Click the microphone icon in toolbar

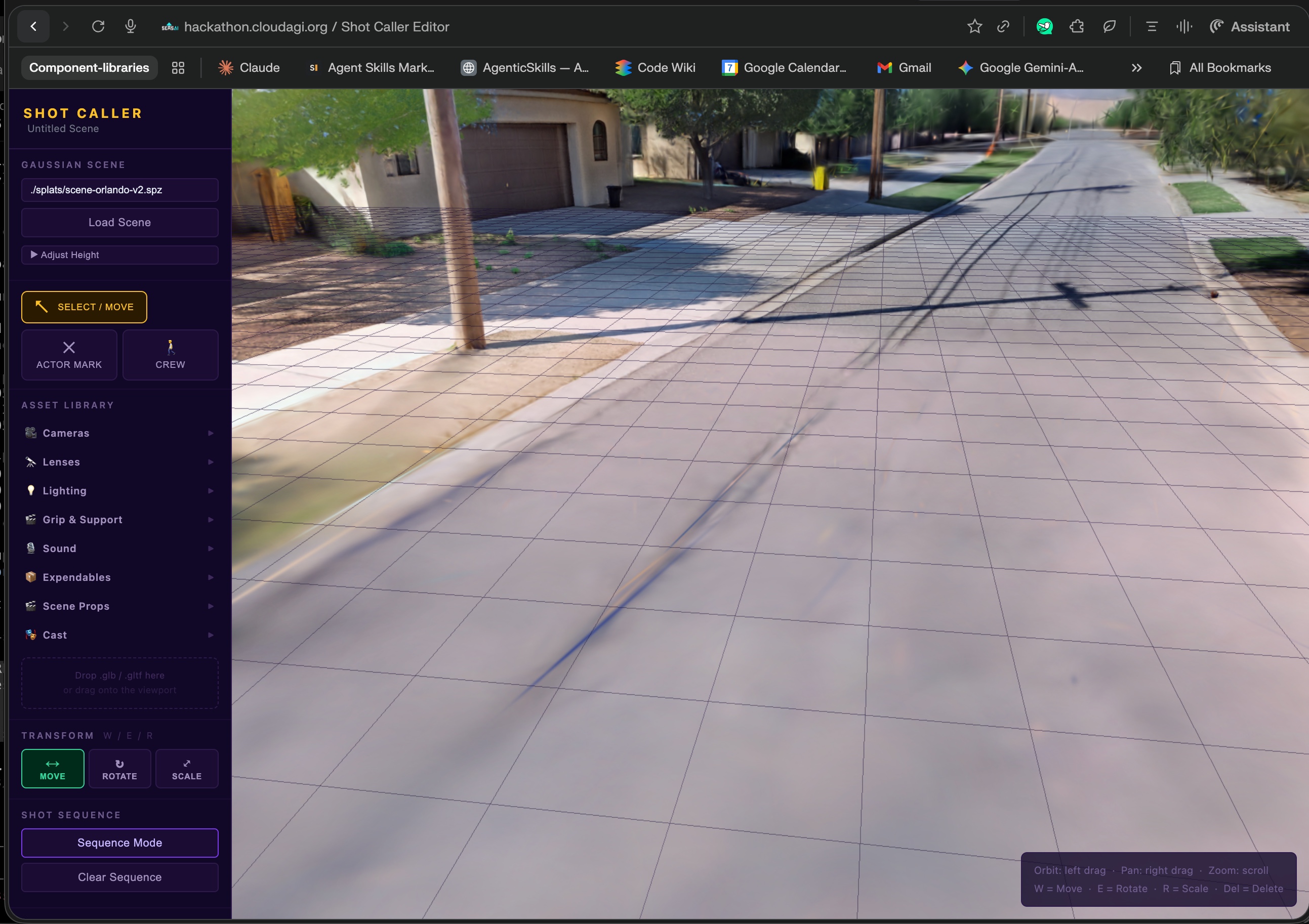click(131, 27)
